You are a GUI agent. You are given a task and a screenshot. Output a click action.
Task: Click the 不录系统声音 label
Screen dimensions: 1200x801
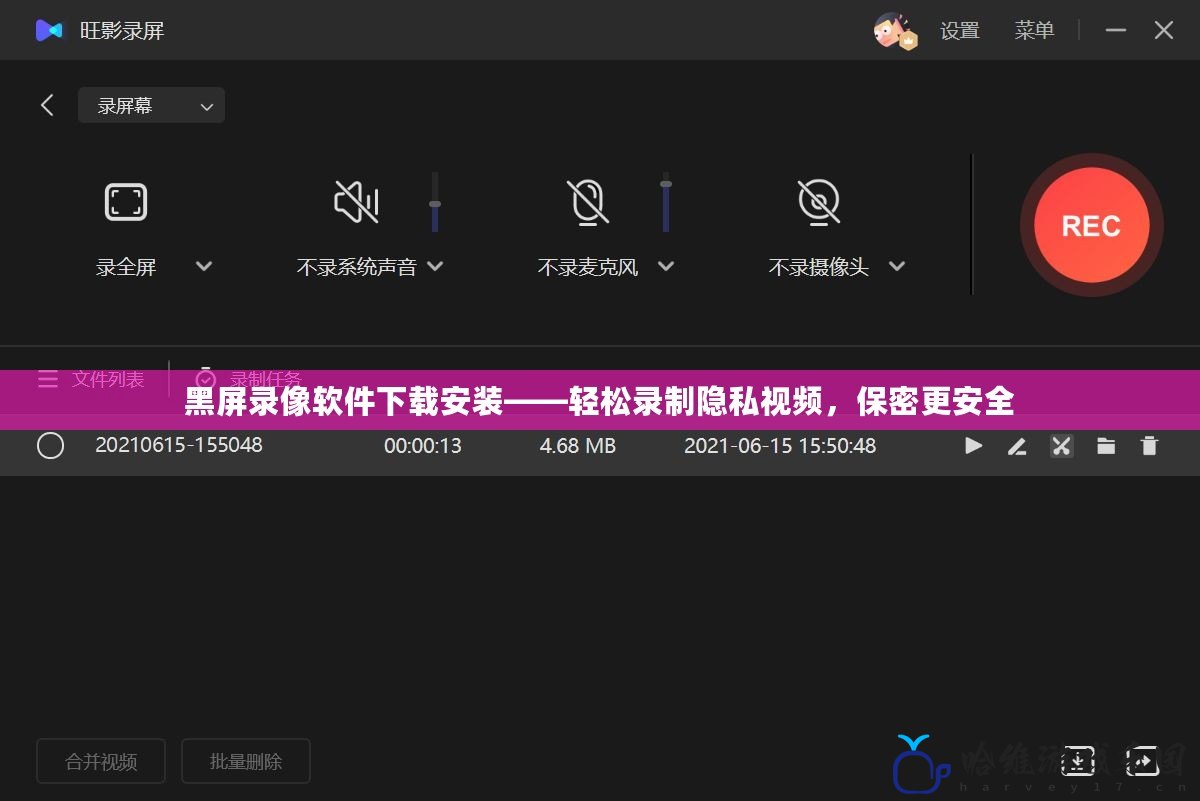click(x=356, y=267)
